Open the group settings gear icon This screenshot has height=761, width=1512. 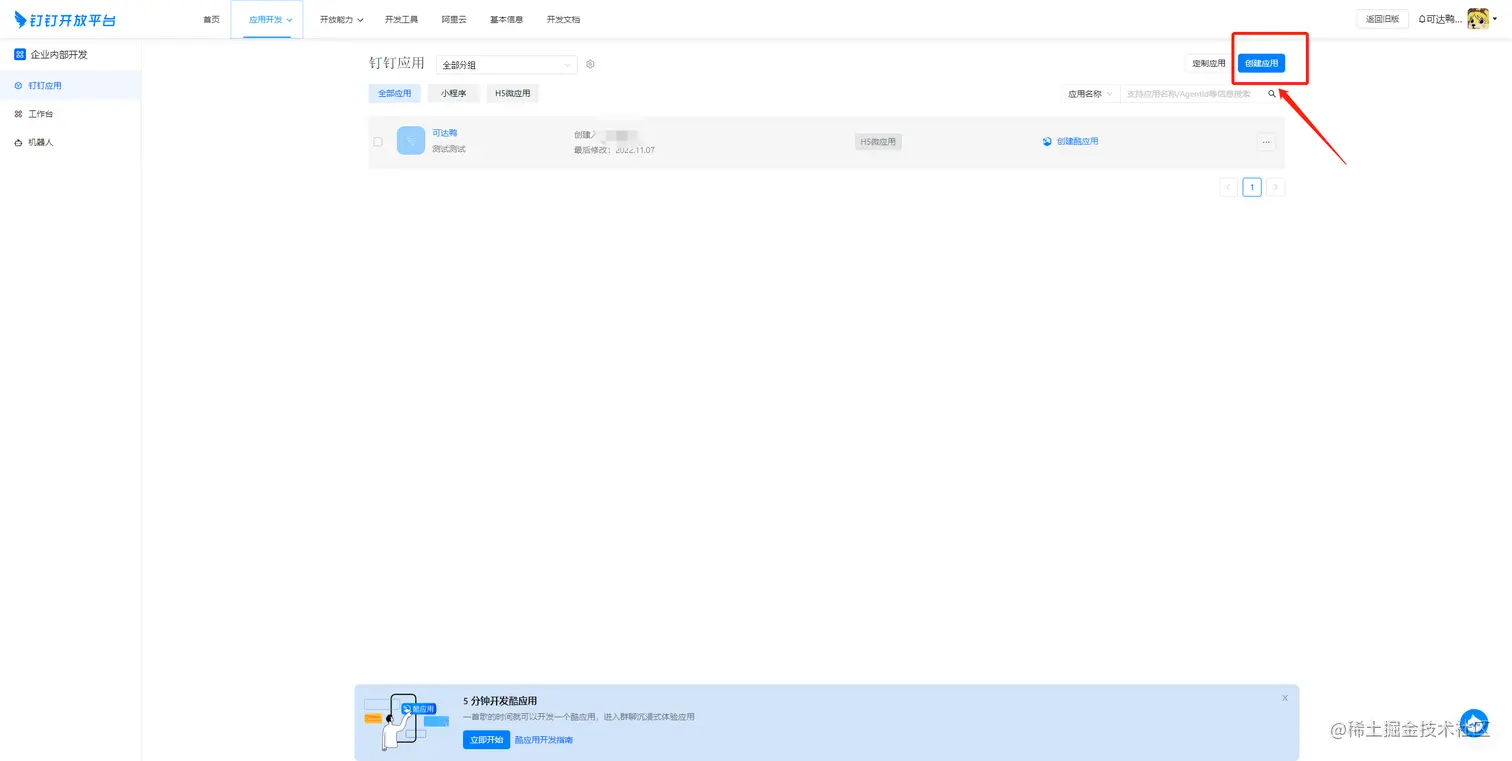coord(590,64)
